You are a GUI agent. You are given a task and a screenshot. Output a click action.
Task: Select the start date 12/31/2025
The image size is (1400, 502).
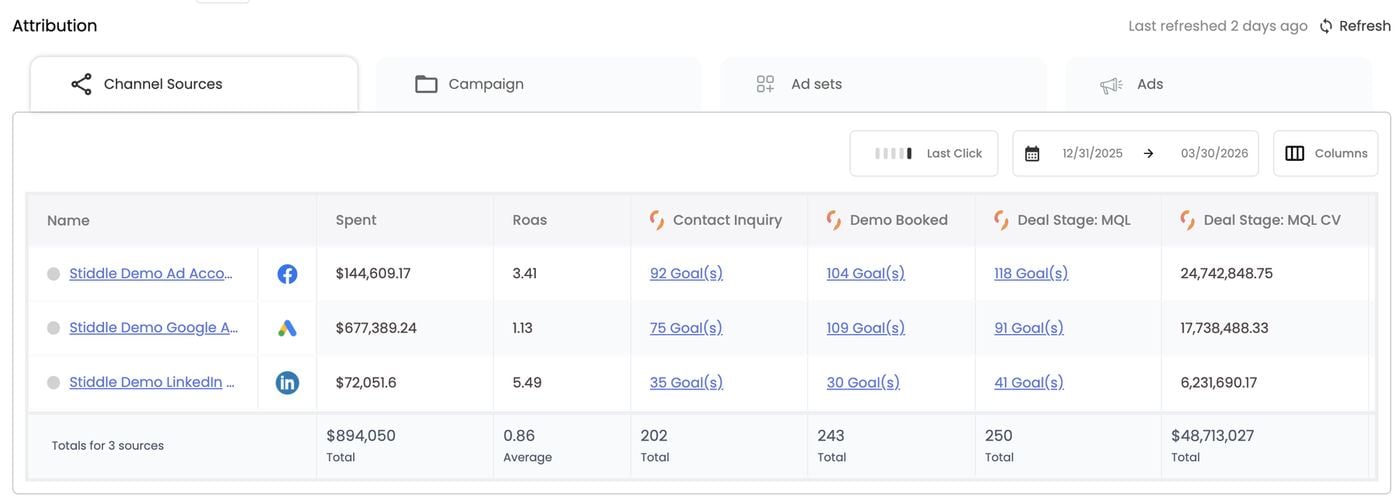pyautogui.click(x=1092, y=153)
